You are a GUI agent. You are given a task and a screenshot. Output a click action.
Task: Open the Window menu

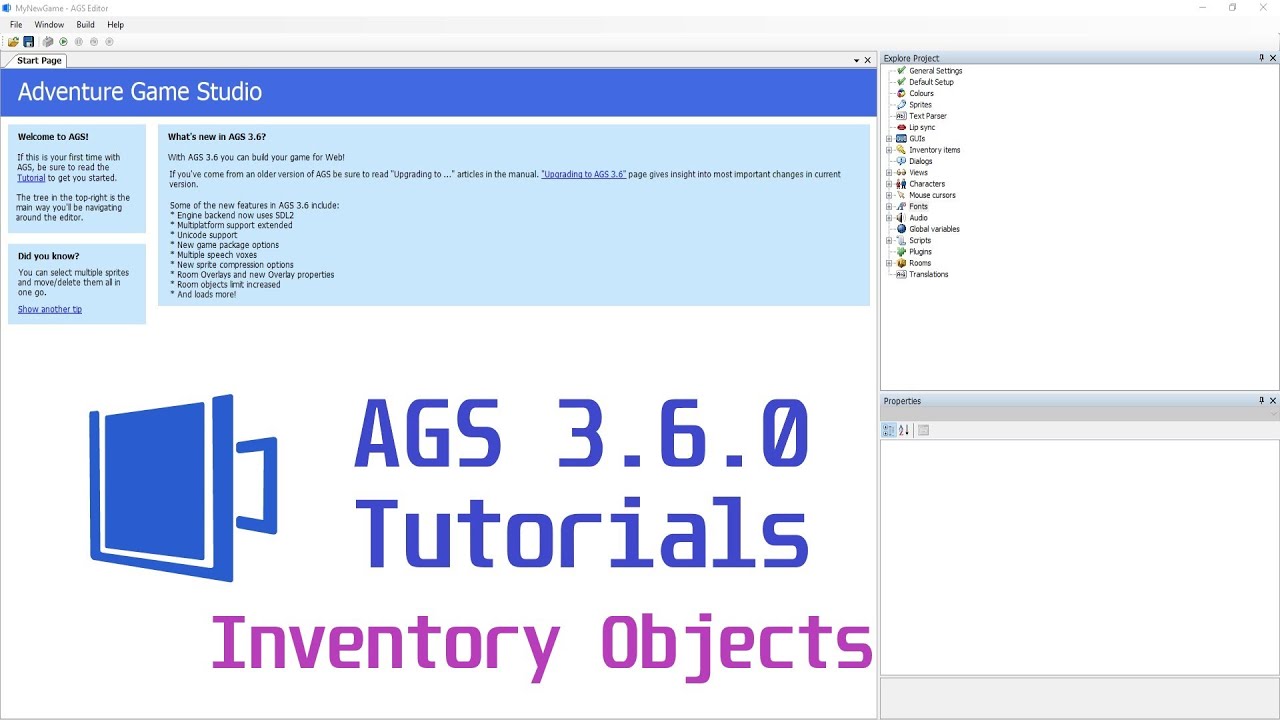pos(49,24)
